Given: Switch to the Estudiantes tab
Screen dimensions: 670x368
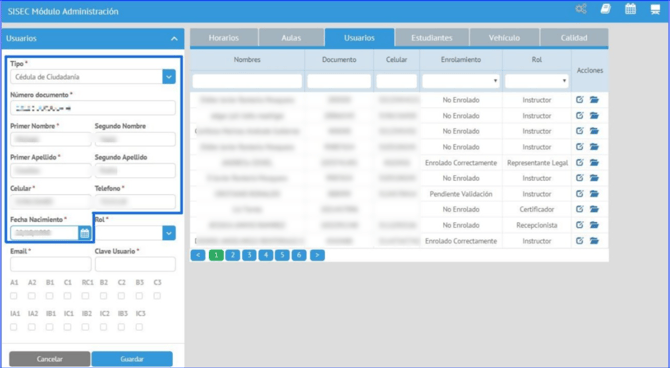Looking at the screenshot, I should (x=432, y=38).
